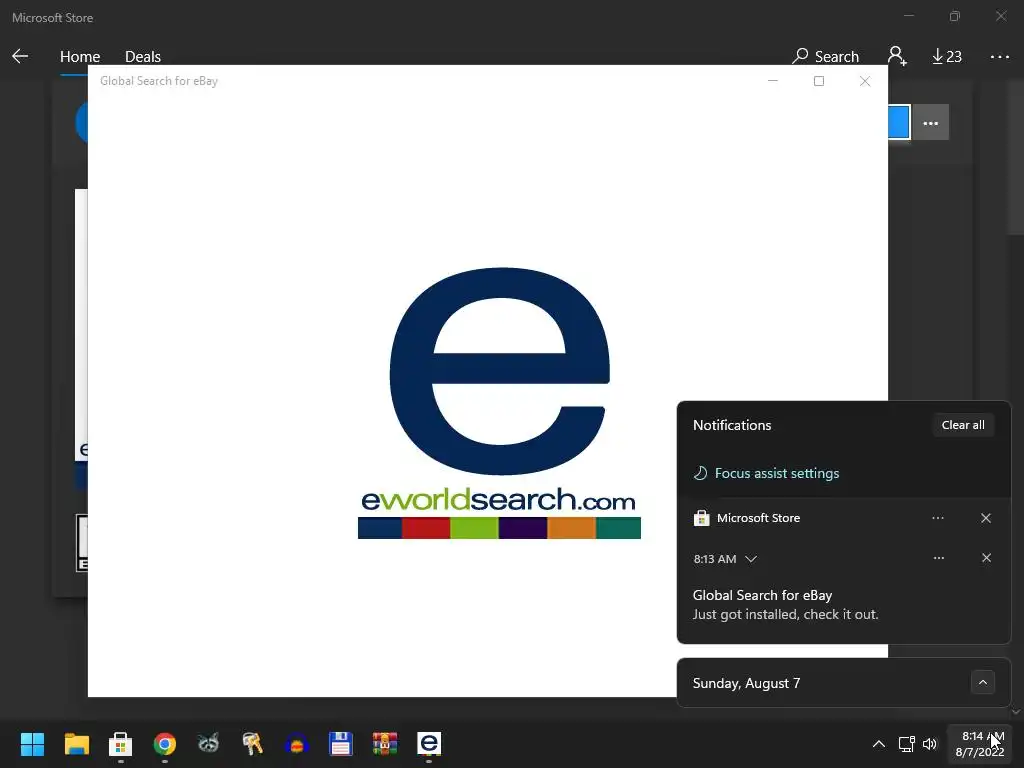The height and width of the screenshot is (768, 1024).
Task: Open the raccoon app in the taskbar
Action: 208,743
